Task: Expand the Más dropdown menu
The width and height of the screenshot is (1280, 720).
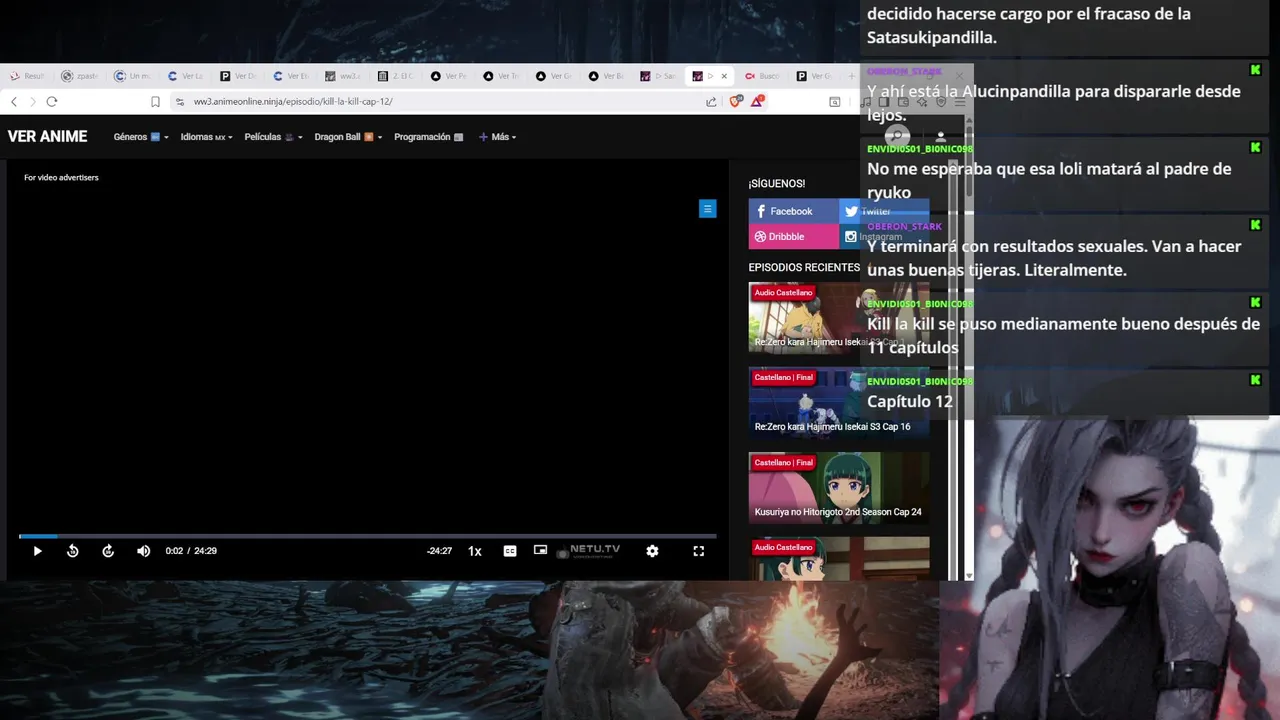Action: pyautogui.click(x=498, y=137)
